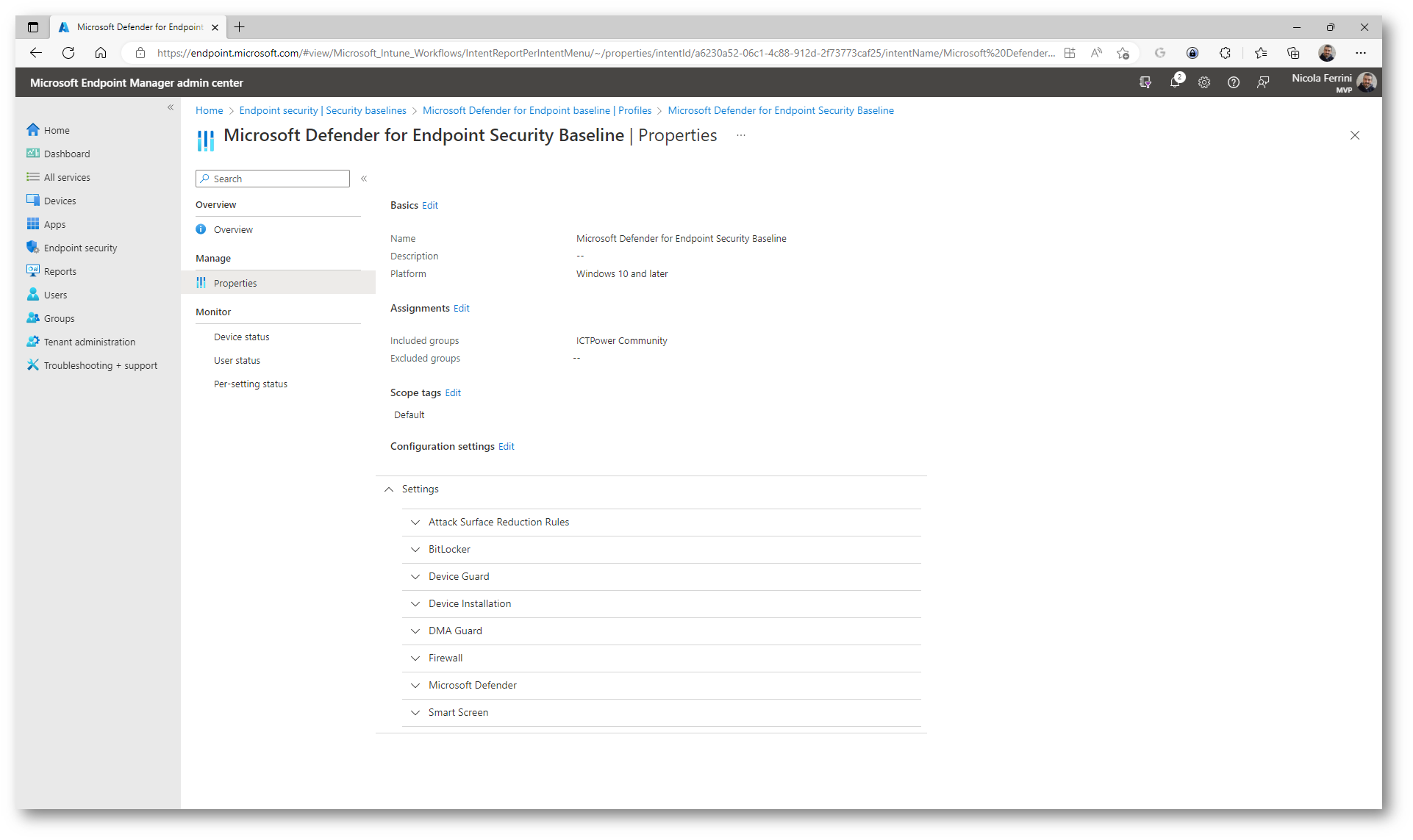The width and height of the screenshot is (1413, 840).
Task: Open browser settings and more menu
Action: [x=1361, y=53]
